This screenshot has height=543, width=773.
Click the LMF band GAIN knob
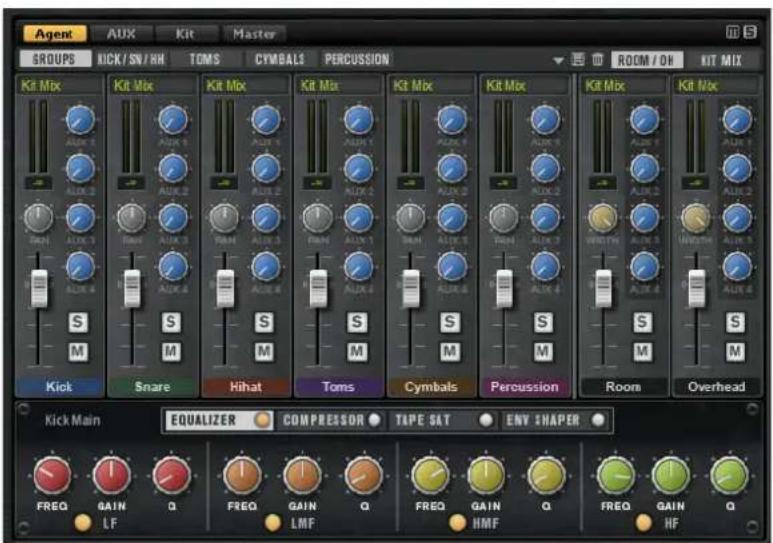click(302, 475)
